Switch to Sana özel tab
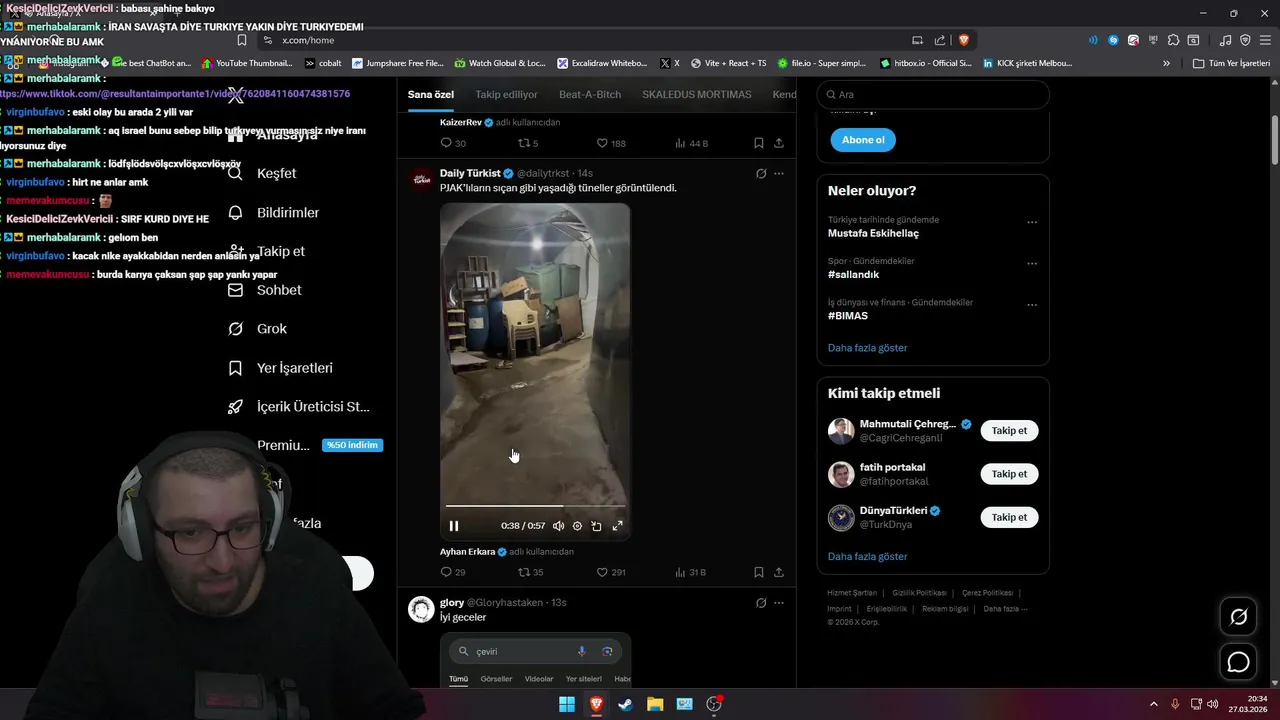Viewport: 1280px width, 720px height. (431, 94)
